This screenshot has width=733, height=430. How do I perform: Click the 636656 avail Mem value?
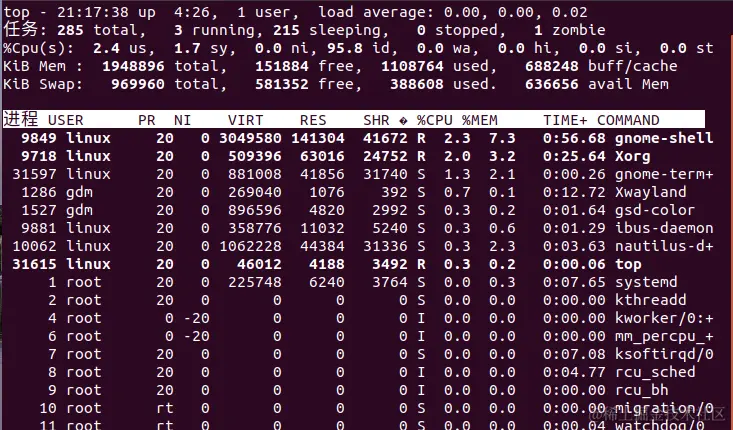[x=552, y=84]
